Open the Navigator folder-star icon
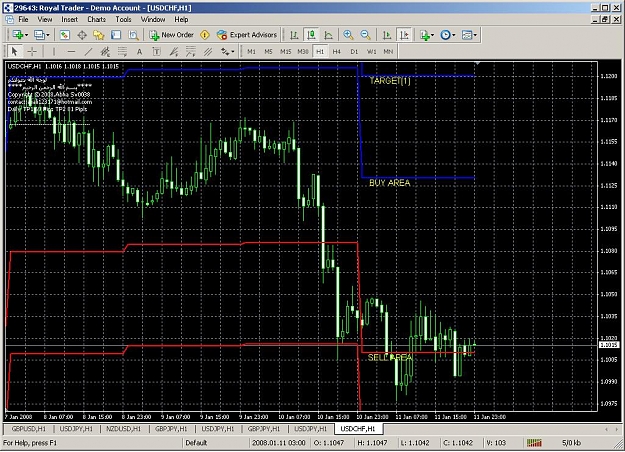This screenshot has width=625, height=452. (x=99, y=35)
